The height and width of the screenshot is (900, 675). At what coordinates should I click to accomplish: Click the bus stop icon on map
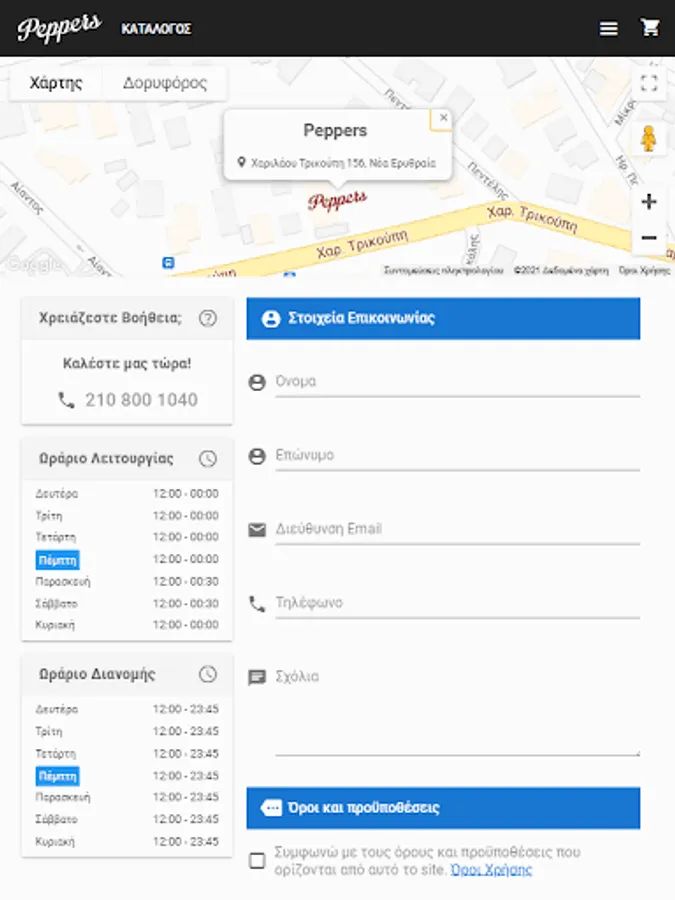tap(168, 263)
